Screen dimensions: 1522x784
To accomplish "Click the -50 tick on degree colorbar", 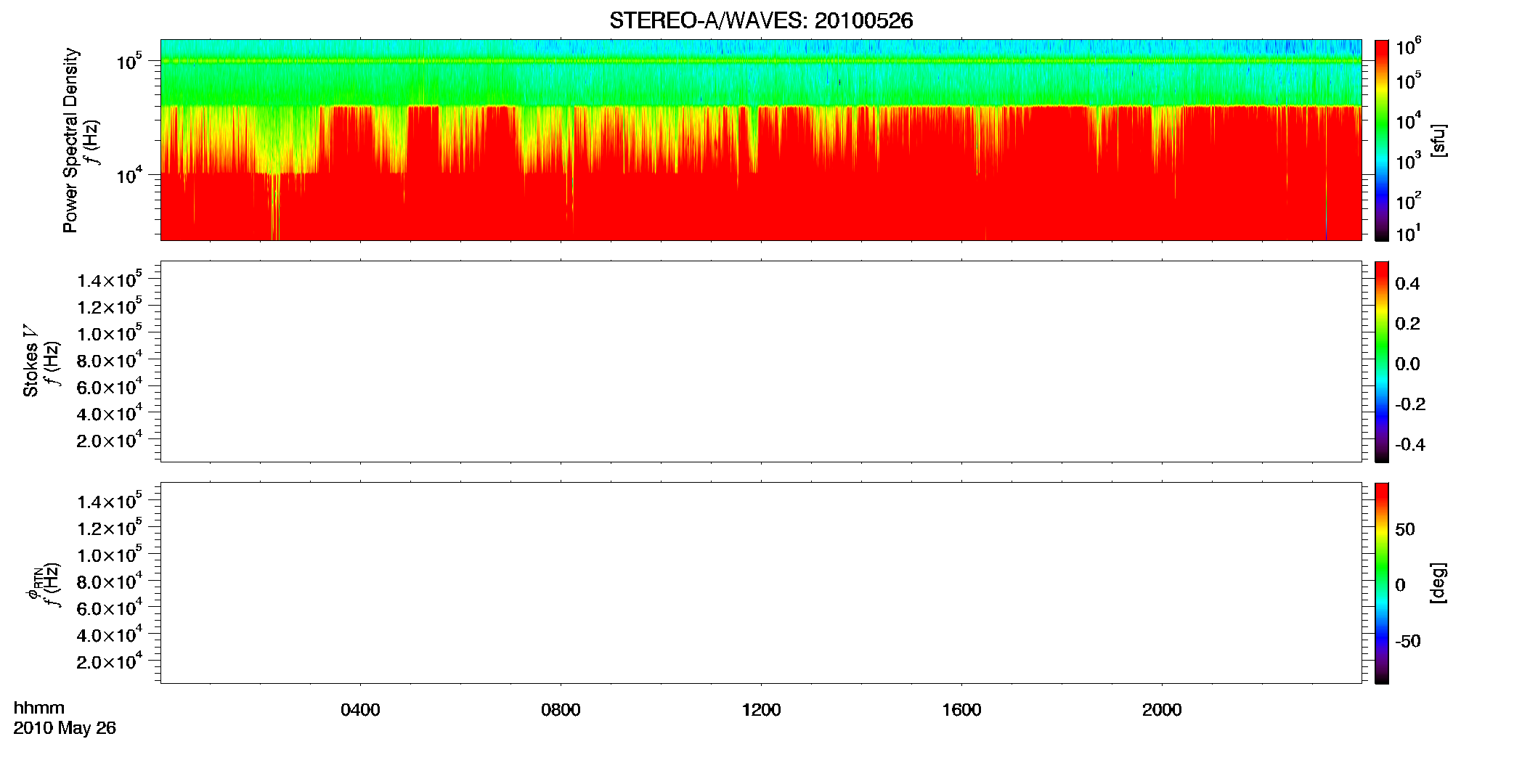I will 1407,642.
